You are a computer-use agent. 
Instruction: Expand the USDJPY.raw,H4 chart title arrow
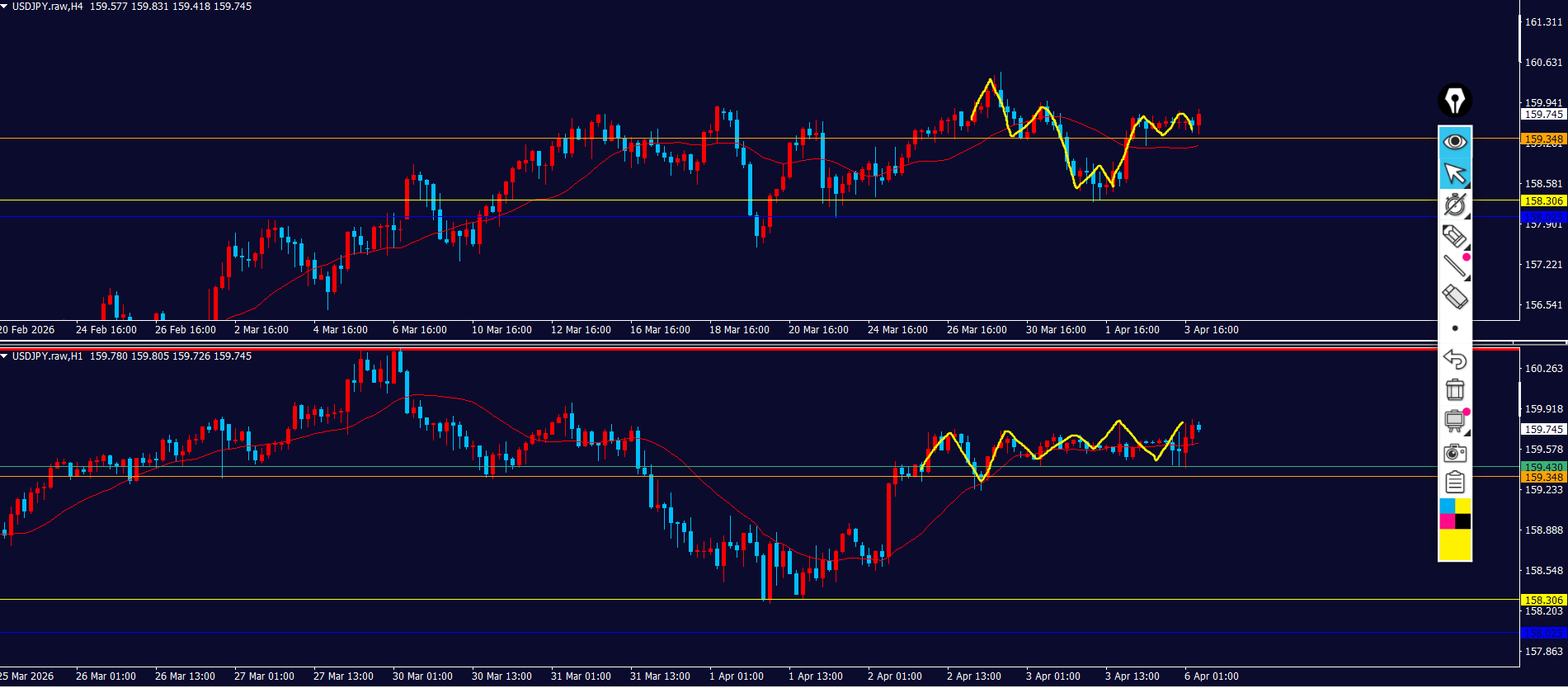(x=5, y=7)
